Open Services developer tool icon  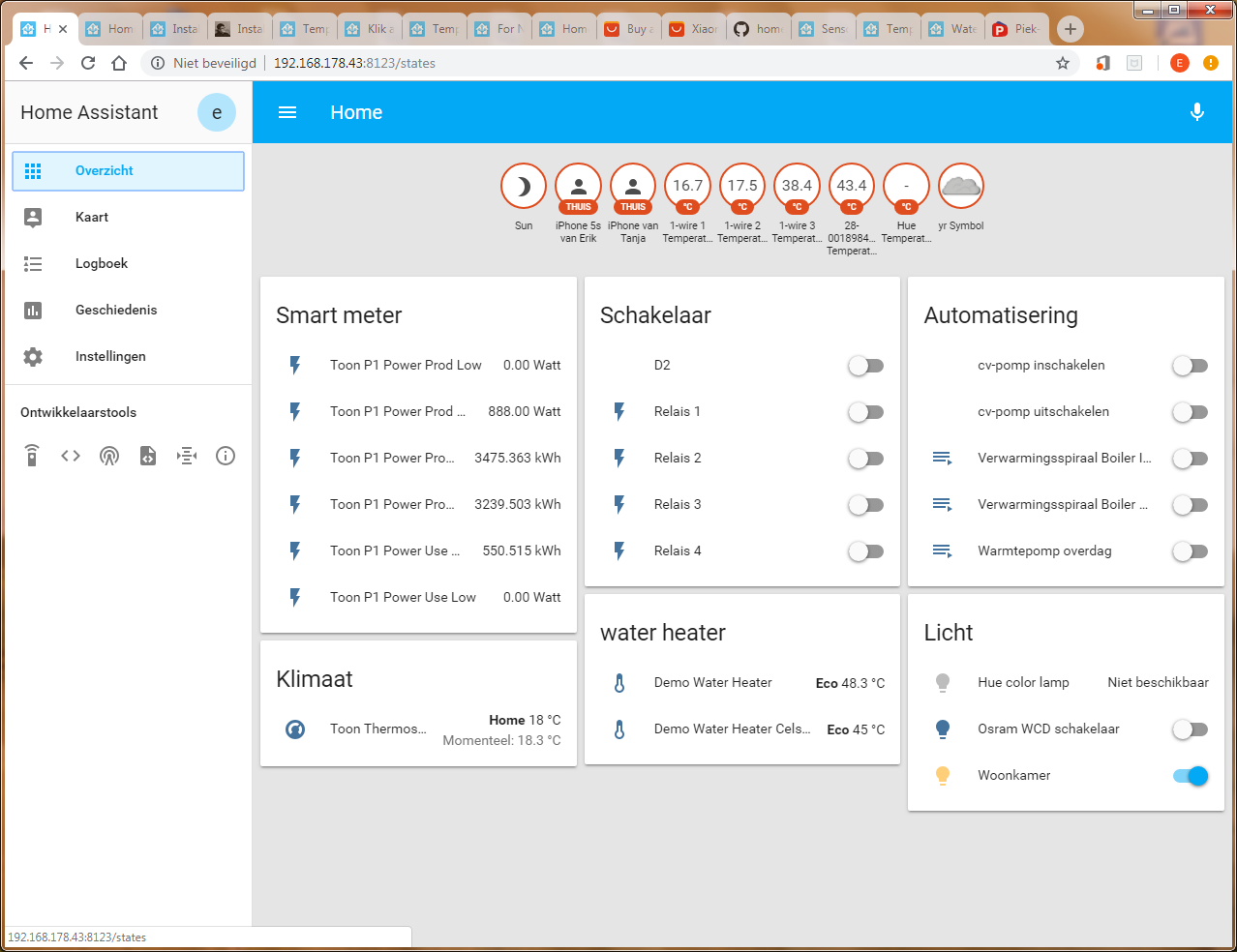(x=187, y=456)
